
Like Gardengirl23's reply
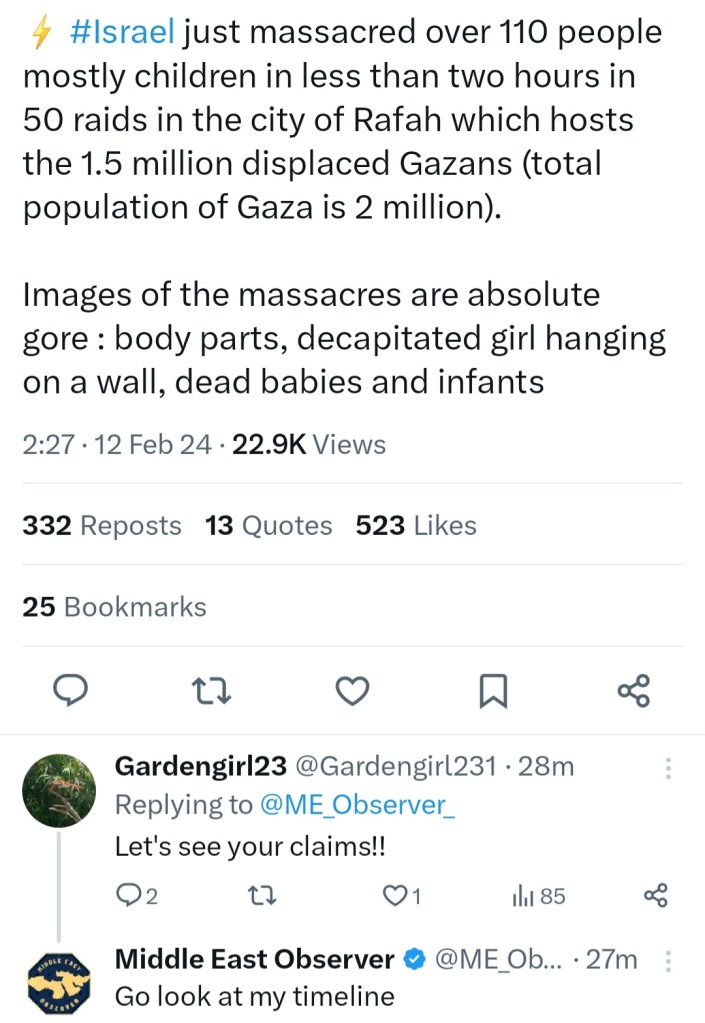click(398, 896)
